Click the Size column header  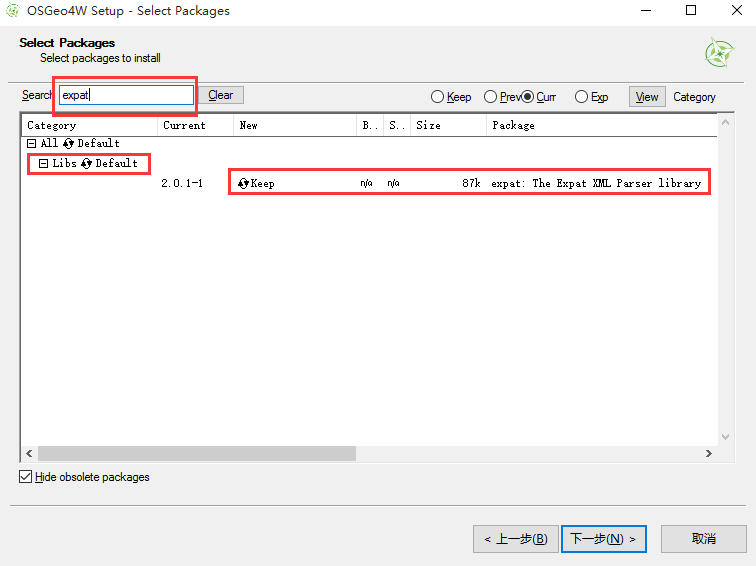point(448,125)
